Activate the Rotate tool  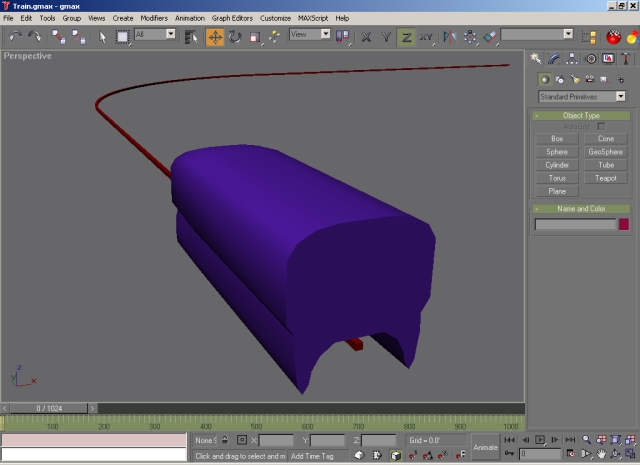pos(235,37)
